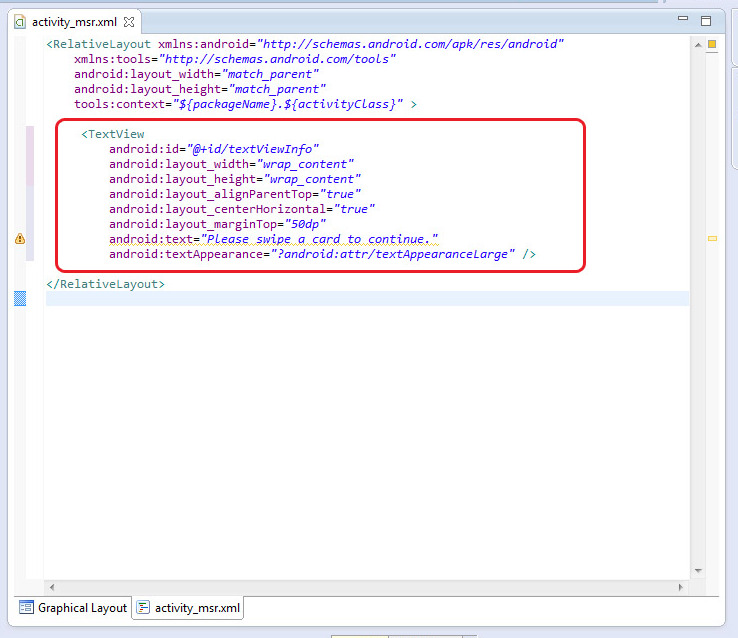Select the bottom activity_msr.xml source tab
The image size is (738, 638).
(x=188, y=607)
